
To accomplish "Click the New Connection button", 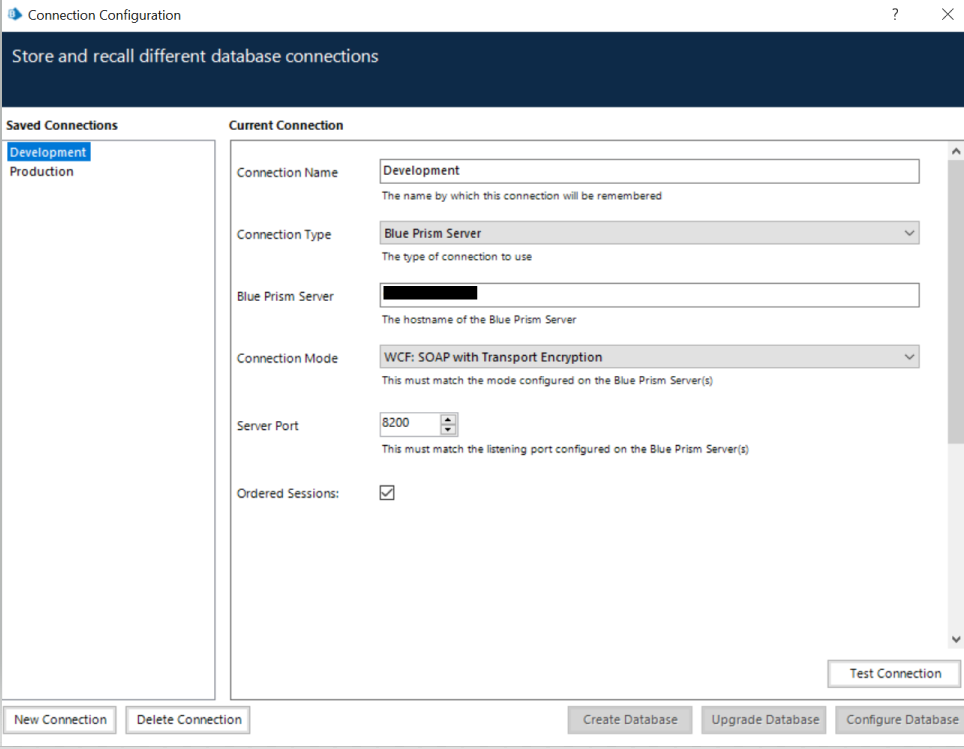I will pos(60,720).
